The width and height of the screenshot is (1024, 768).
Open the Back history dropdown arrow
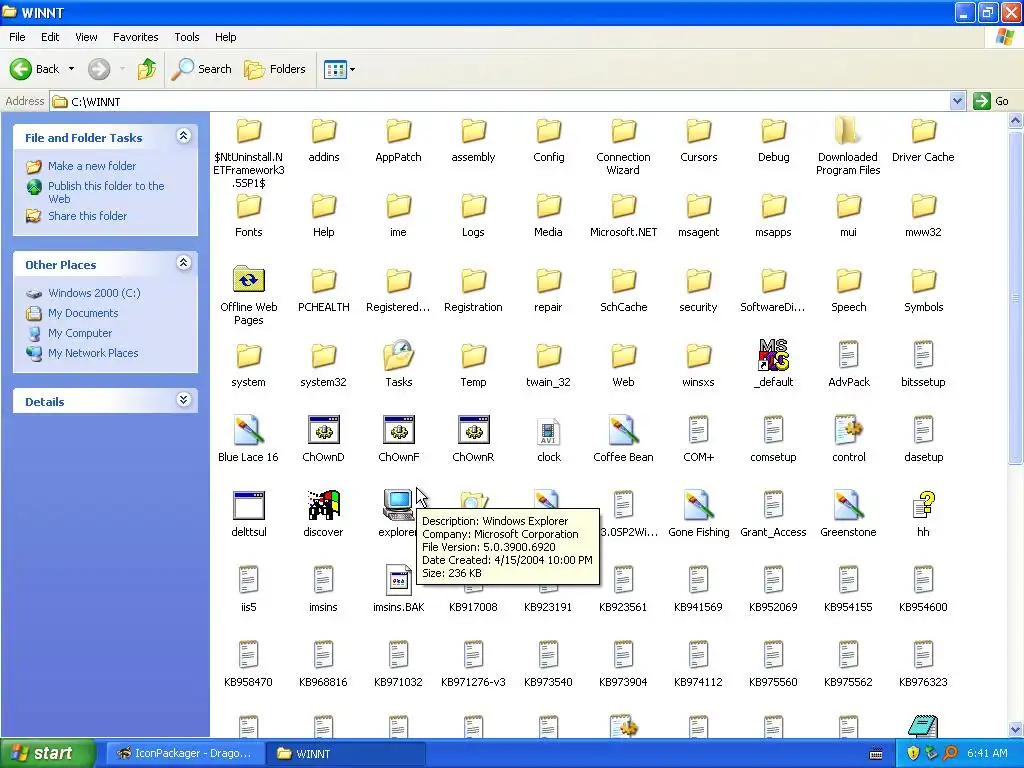pyautogui.click(x=71, y=69)
